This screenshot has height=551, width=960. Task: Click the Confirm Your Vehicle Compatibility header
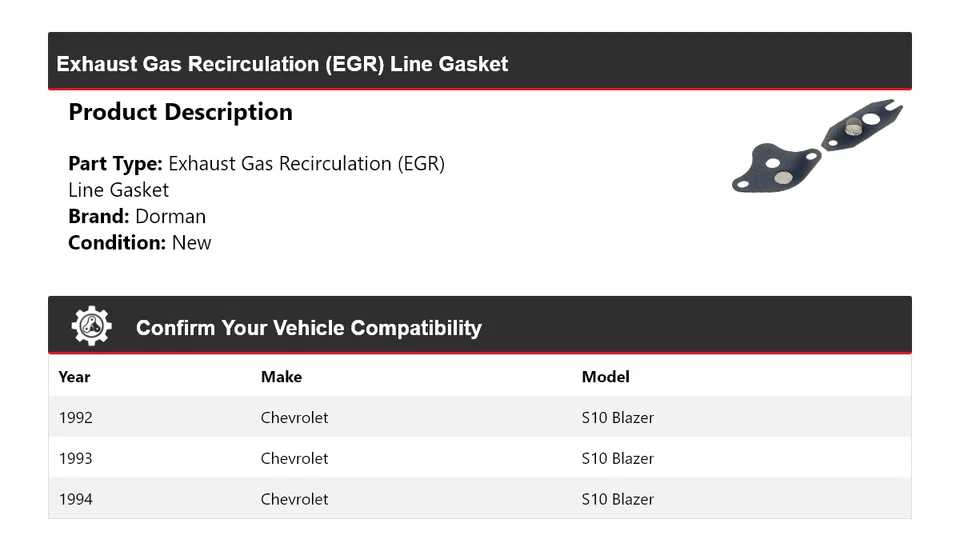pos(308,328)
